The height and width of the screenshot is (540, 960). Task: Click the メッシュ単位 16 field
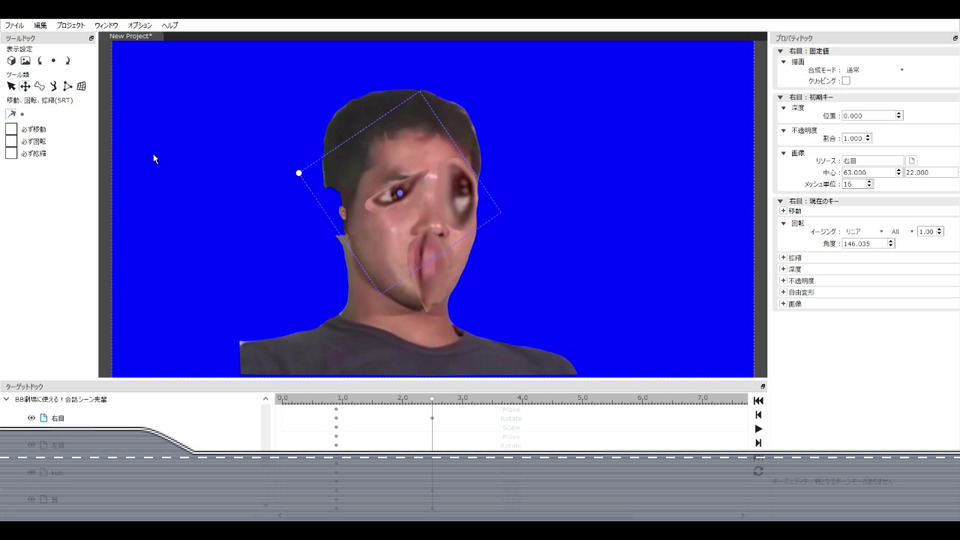857,184
